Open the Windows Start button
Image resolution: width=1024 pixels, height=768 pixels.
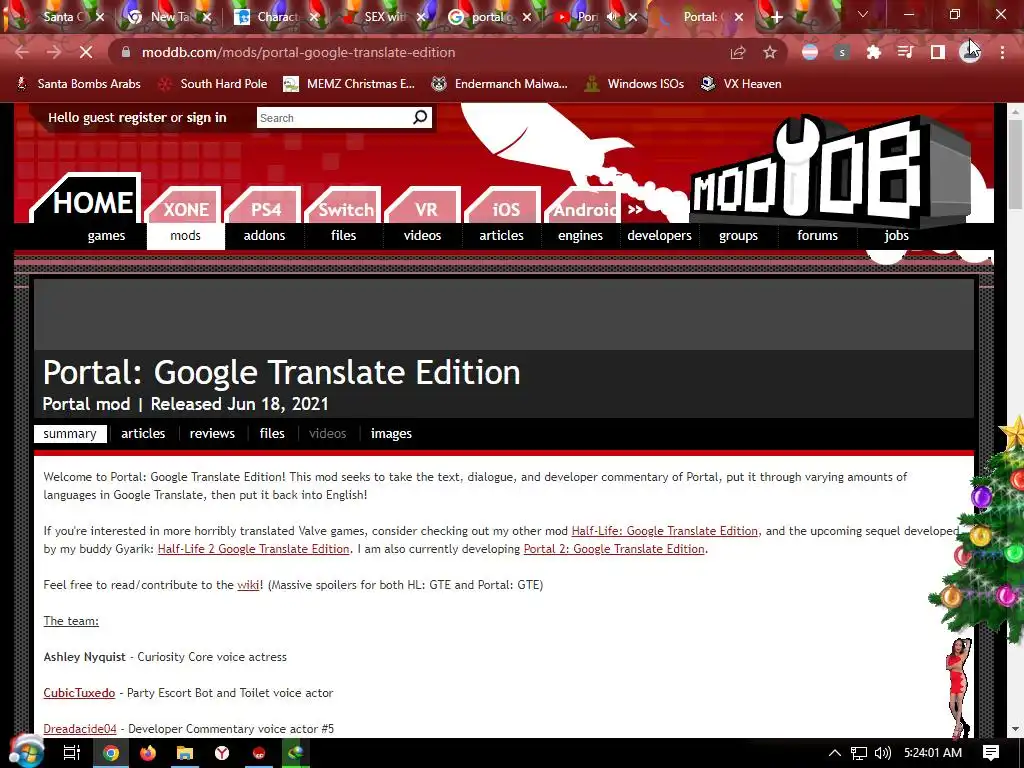pyautogui.click(x=26, y=752)
